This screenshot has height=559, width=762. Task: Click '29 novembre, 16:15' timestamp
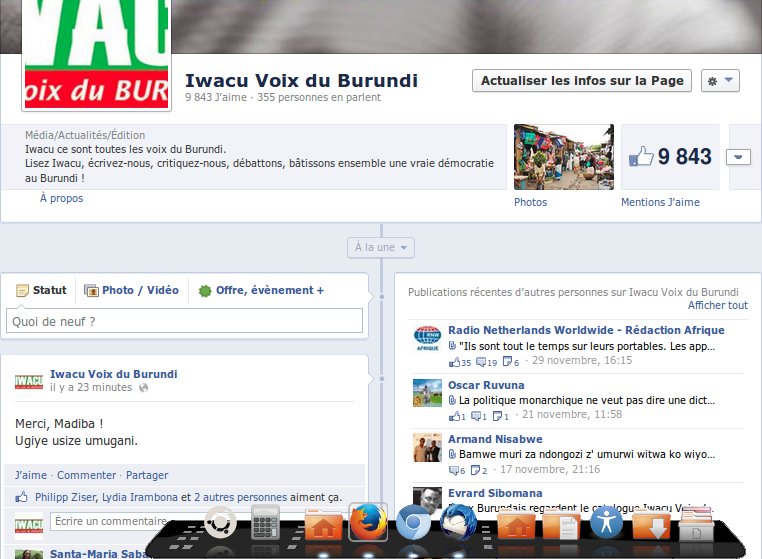tap(582, 360)
